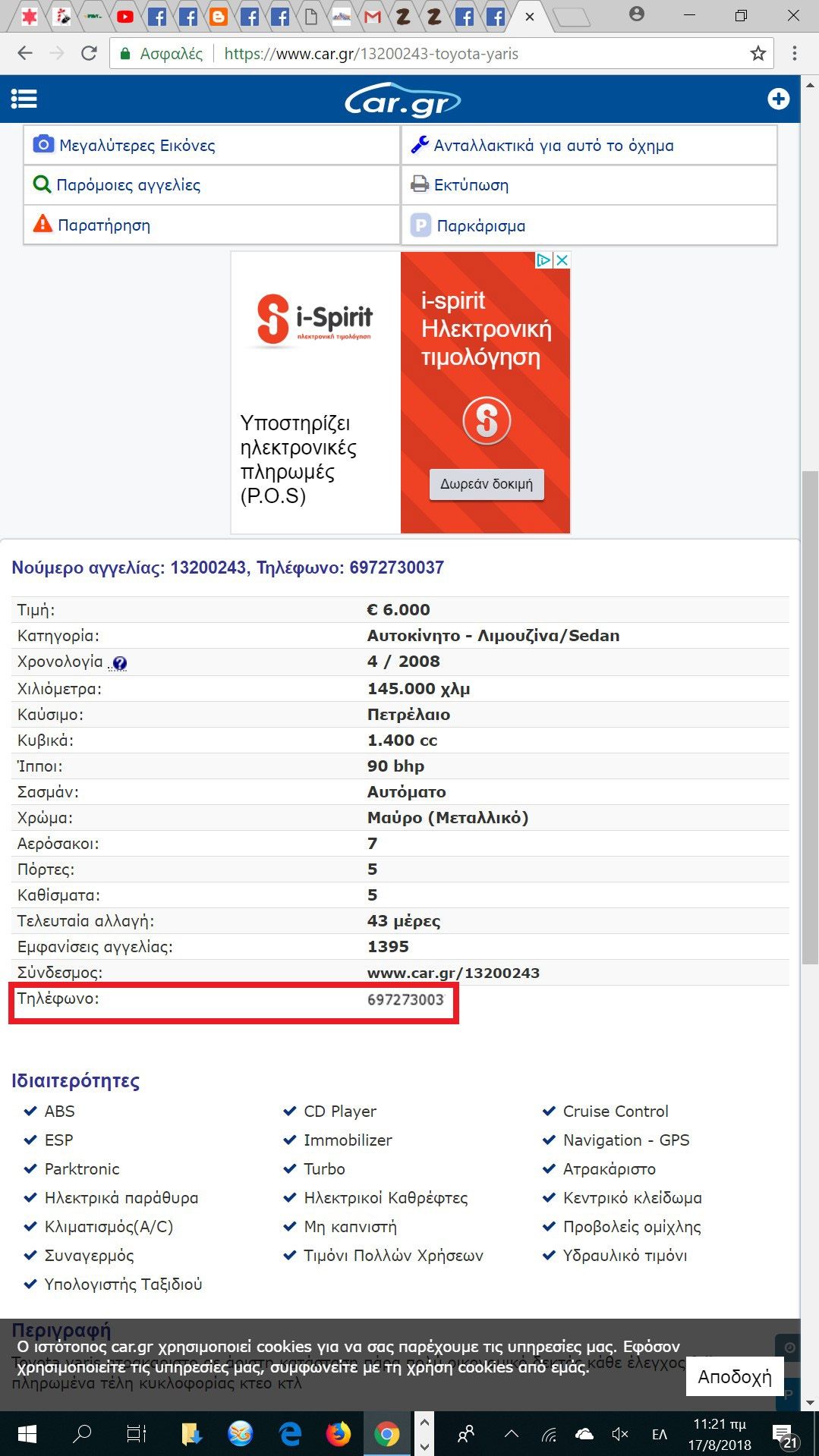This screenshot has width=819, height=1456.
Task: Open the Action Center notifications icon
Action: pos(784,1436)
